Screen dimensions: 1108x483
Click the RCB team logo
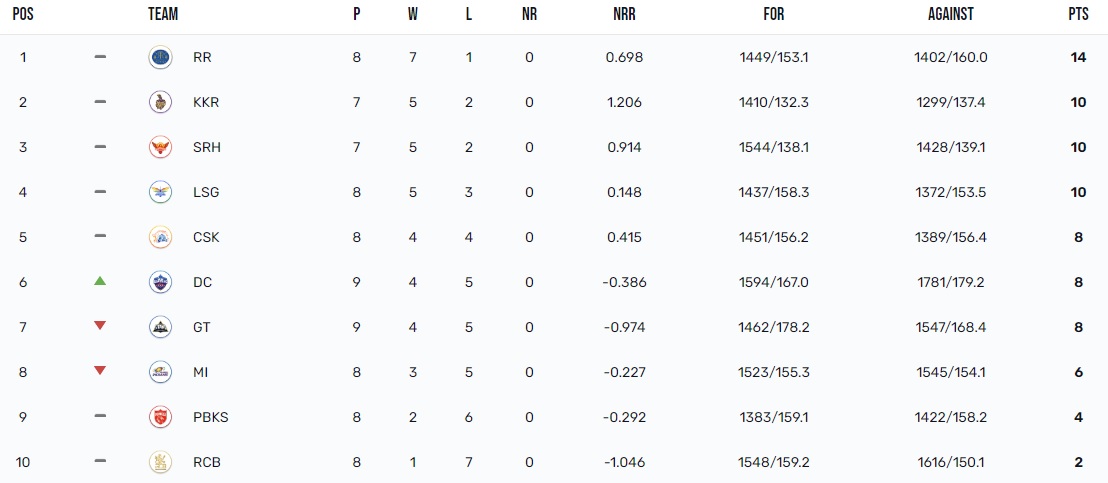coord(160,462)
